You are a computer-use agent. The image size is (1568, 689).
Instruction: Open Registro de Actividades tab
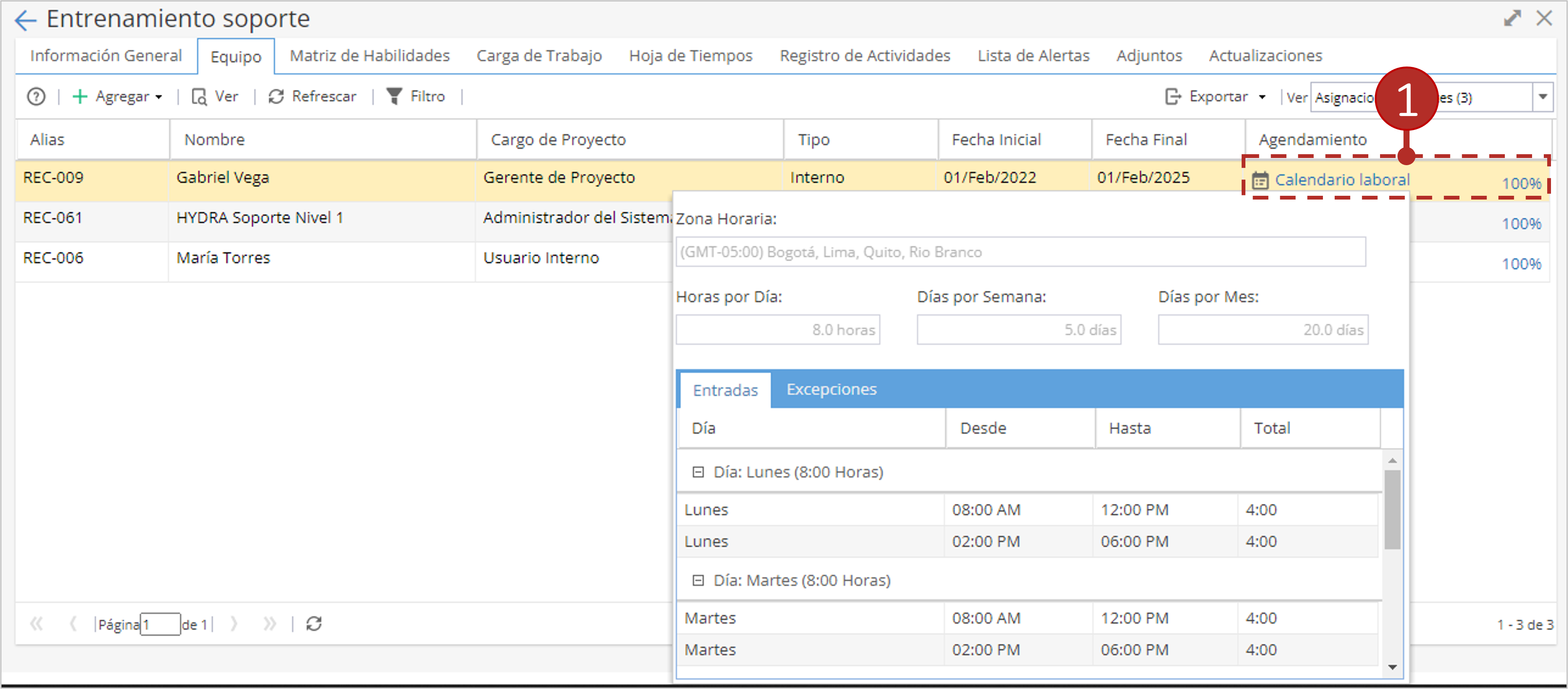tap(864, 55)
